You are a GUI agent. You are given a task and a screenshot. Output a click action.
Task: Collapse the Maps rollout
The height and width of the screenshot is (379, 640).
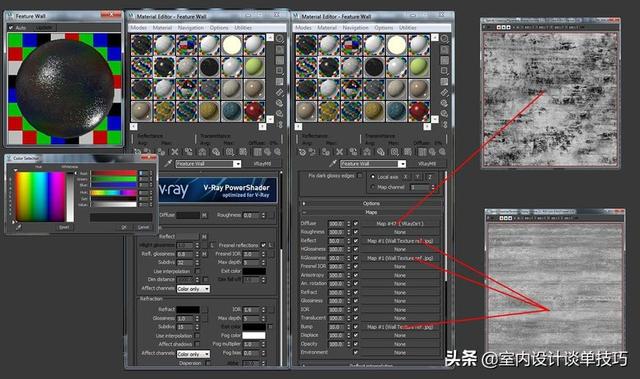point(371,212)
